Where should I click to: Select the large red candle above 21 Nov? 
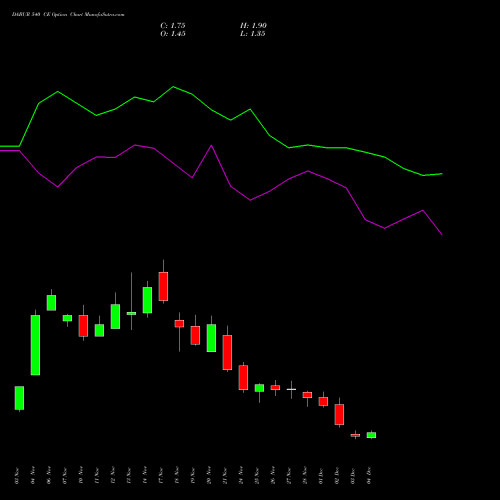[x=227, y=352]
